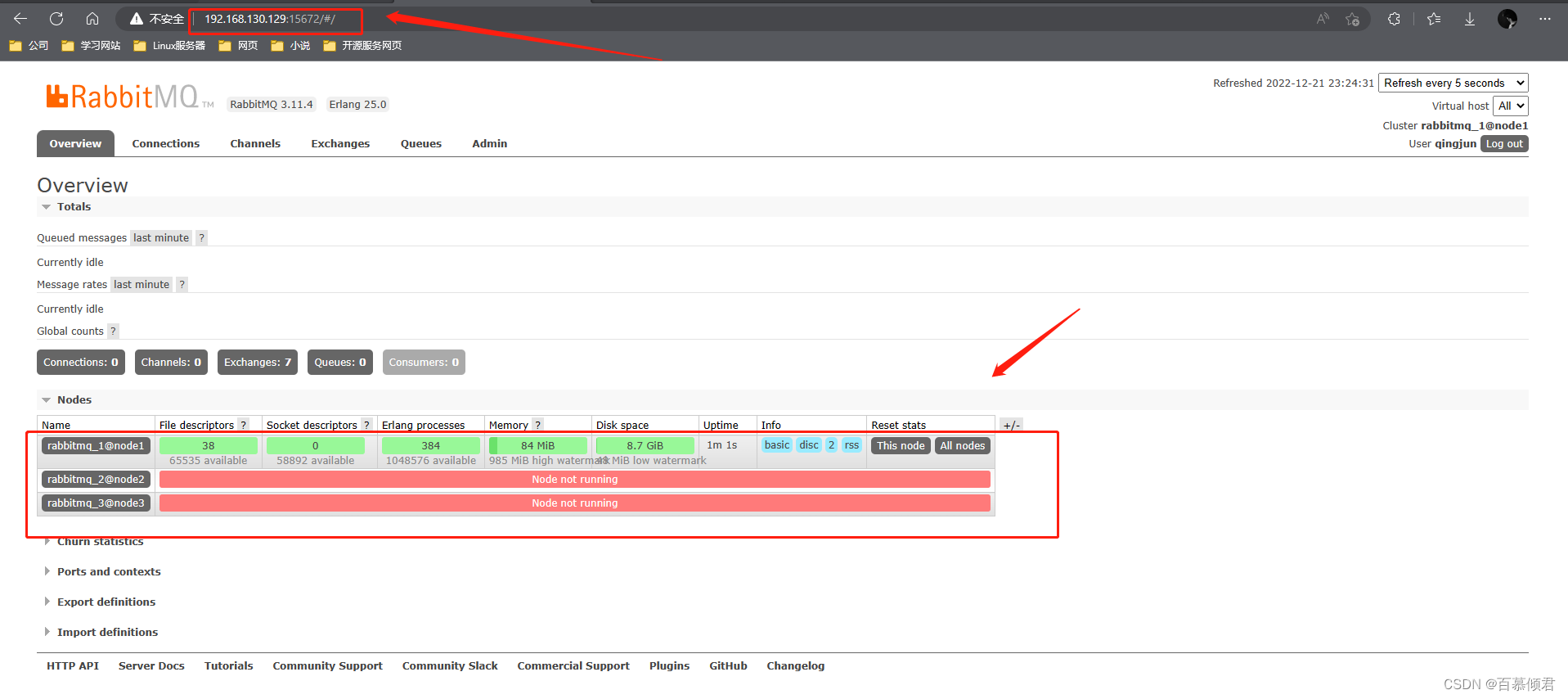Open the browser extensions puzzle icon

tap(1395, 19)
